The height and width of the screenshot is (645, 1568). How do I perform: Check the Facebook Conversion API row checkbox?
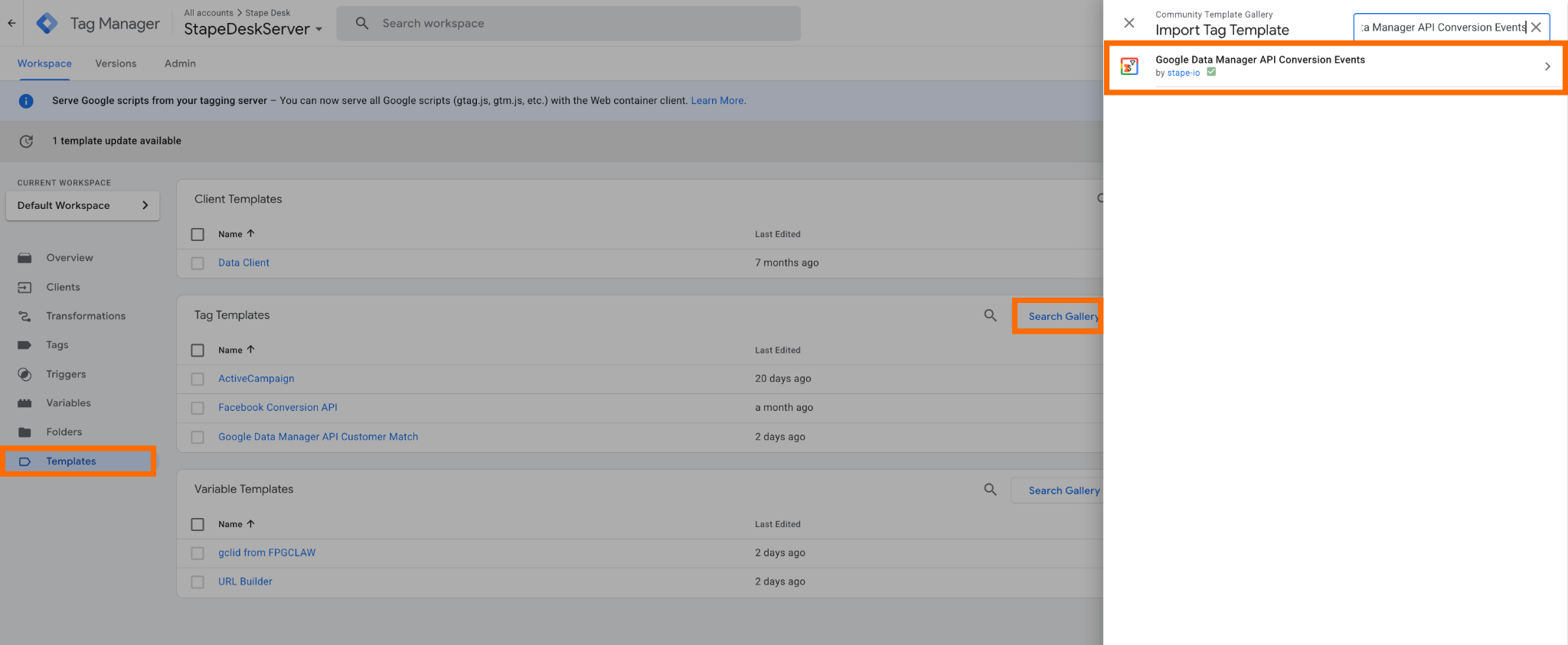[198, 408]
